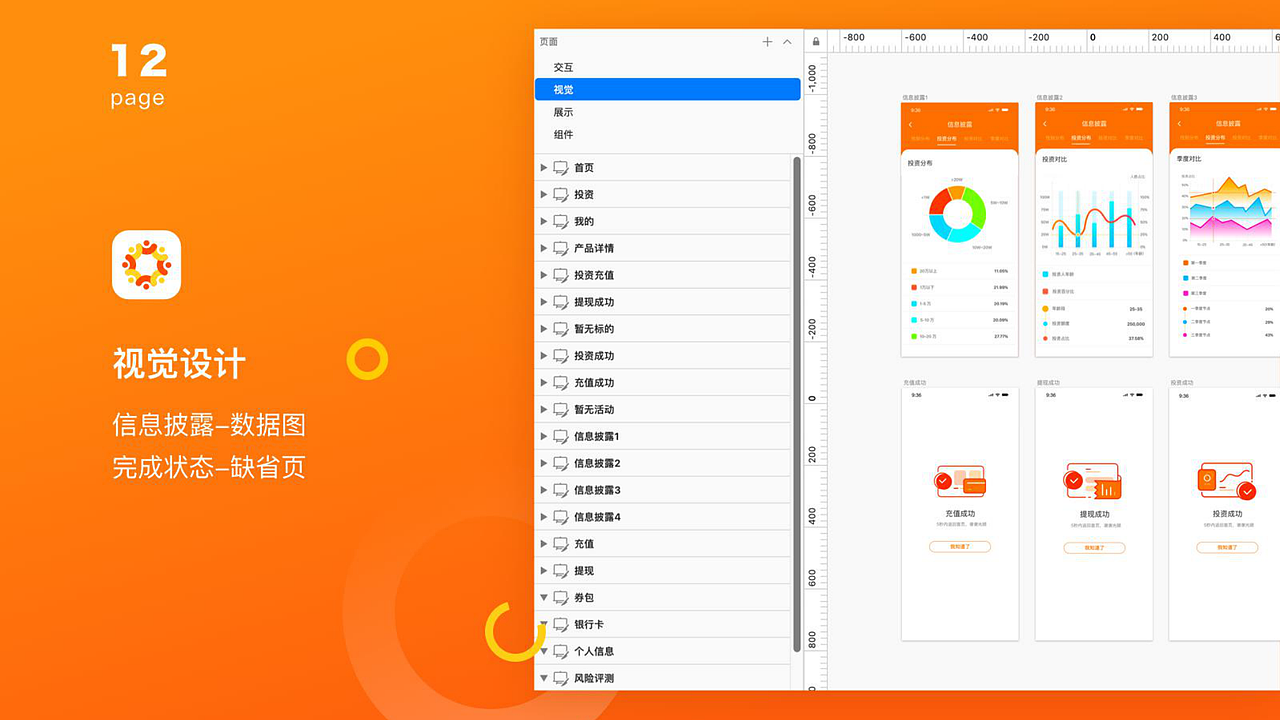The height and width of the screenshot is (720, 1280).
Task: Click the artboard icon of the 投资充值 layer
Action: (561, 276)
